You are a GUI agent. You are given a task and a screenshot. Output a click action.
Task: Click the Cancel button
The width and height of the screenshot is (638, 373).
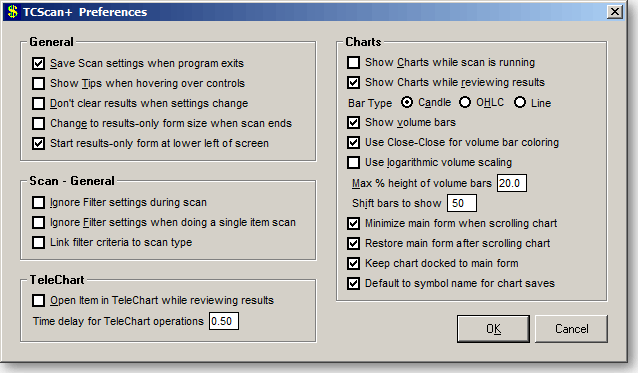pyautogui.click(x=571, y=329)
